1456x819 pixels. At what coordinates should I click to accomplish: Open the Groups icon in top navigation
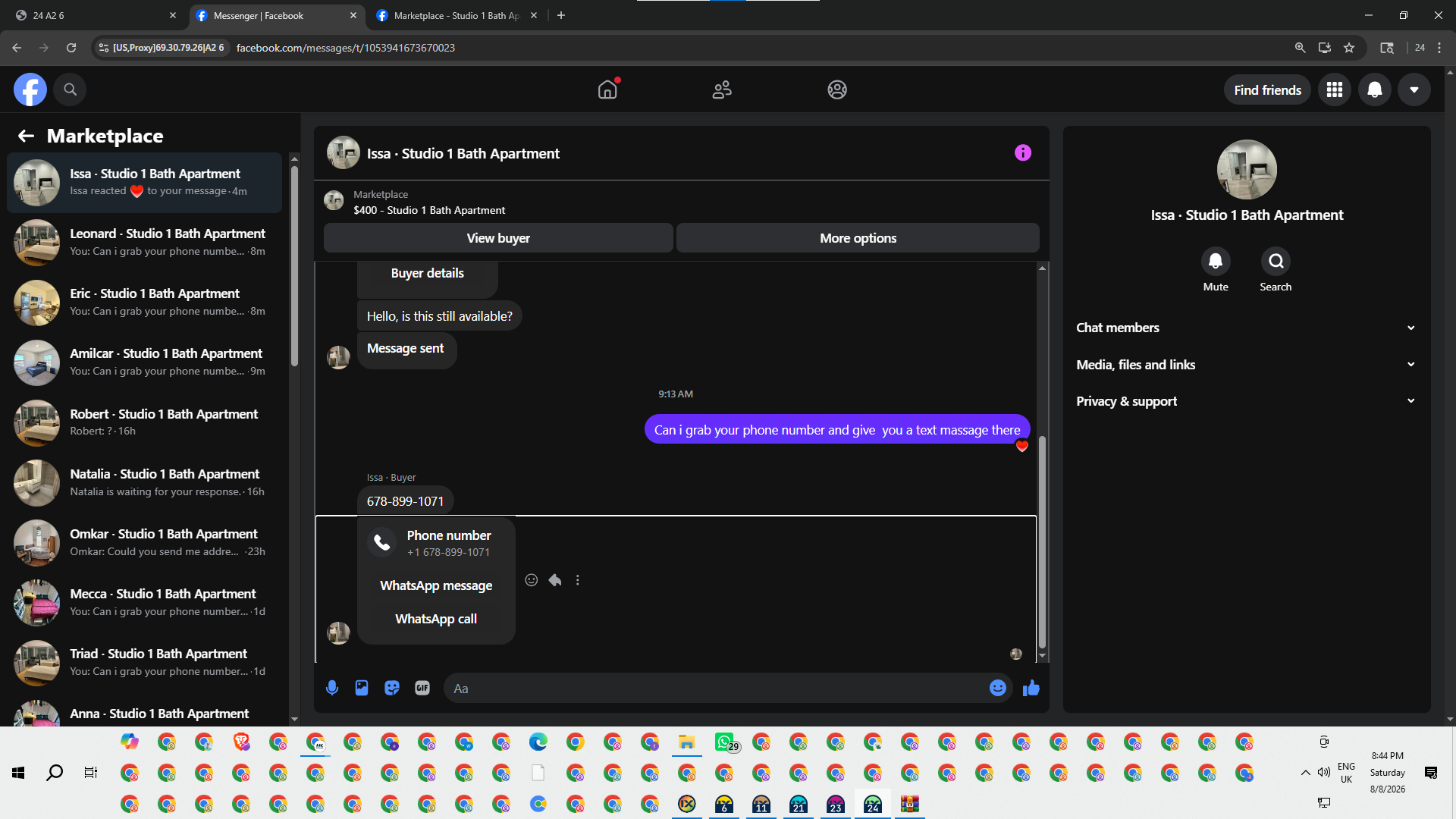tap(837, 89)
